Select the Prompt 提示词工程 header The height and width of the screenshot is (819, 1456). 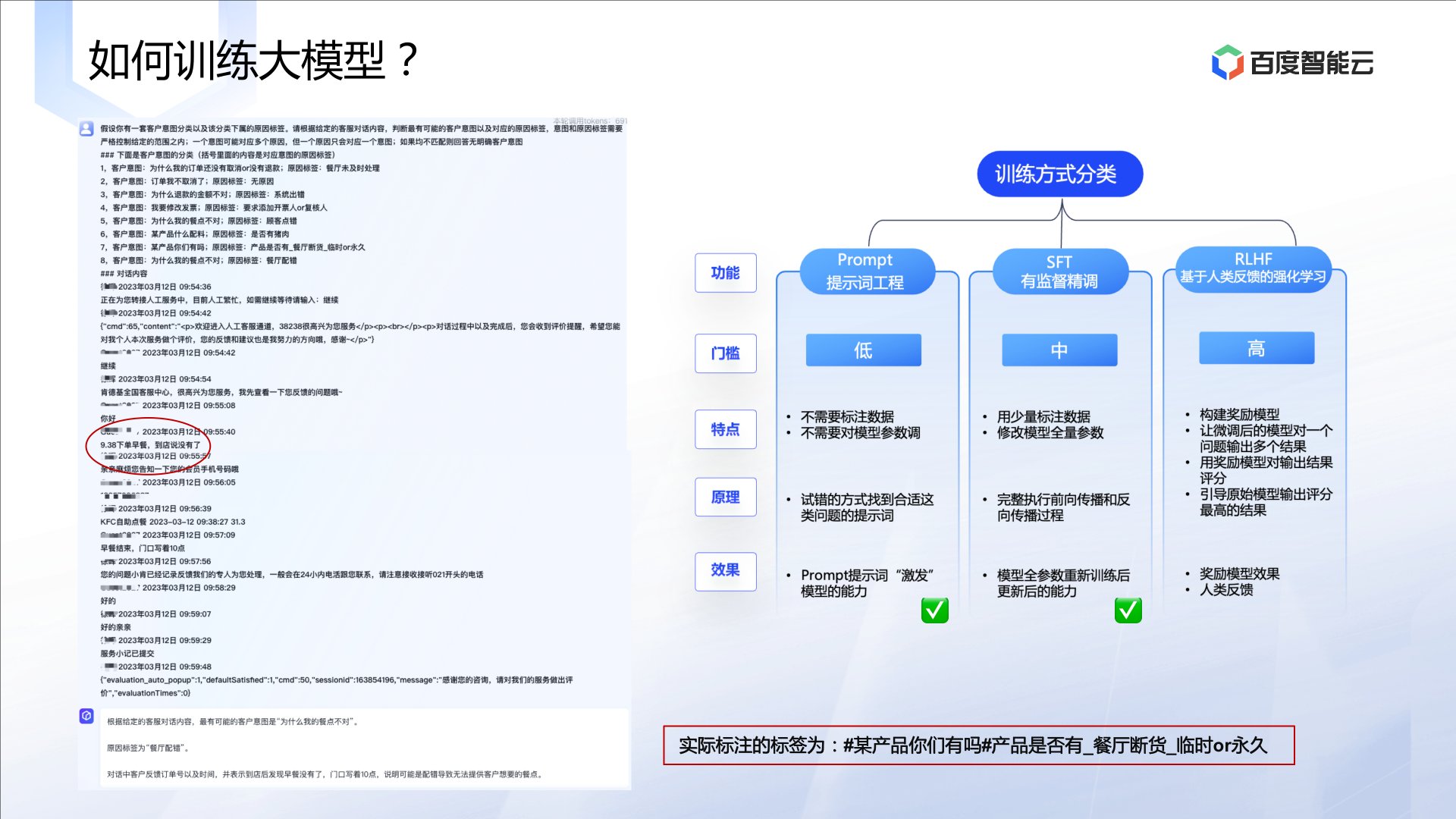pyautogui.click(x=867, y=271)
